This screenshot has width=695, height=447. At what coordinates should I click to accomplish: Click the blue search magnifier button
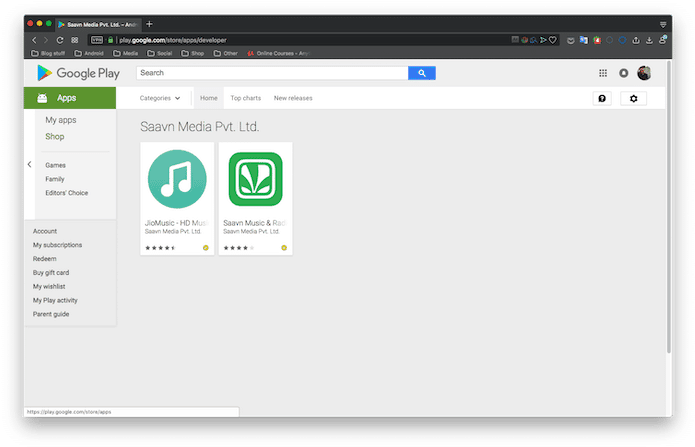(x=422, y=73)
